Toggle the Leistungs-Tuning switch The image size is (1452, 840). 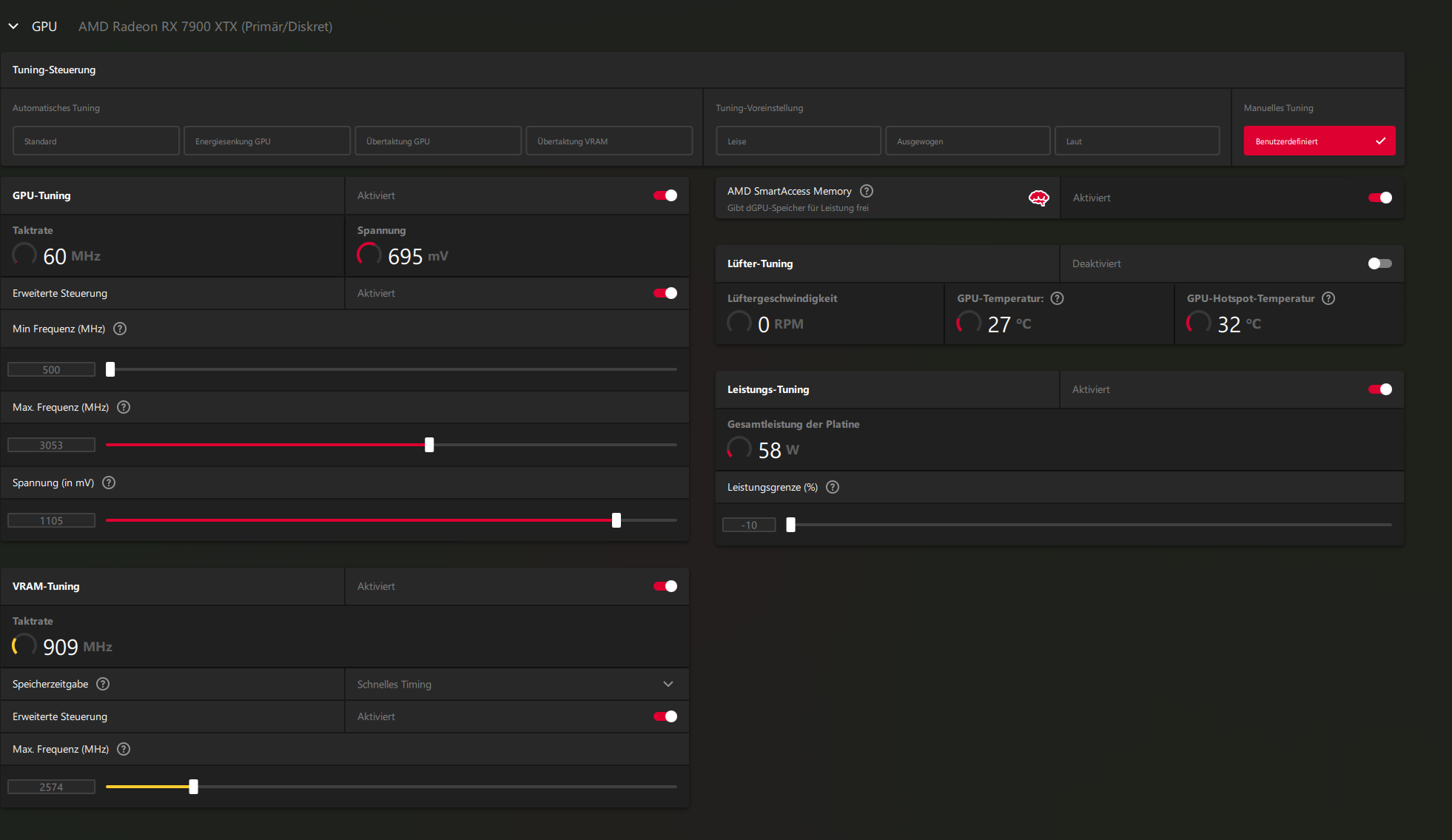tap(1380, 389)
